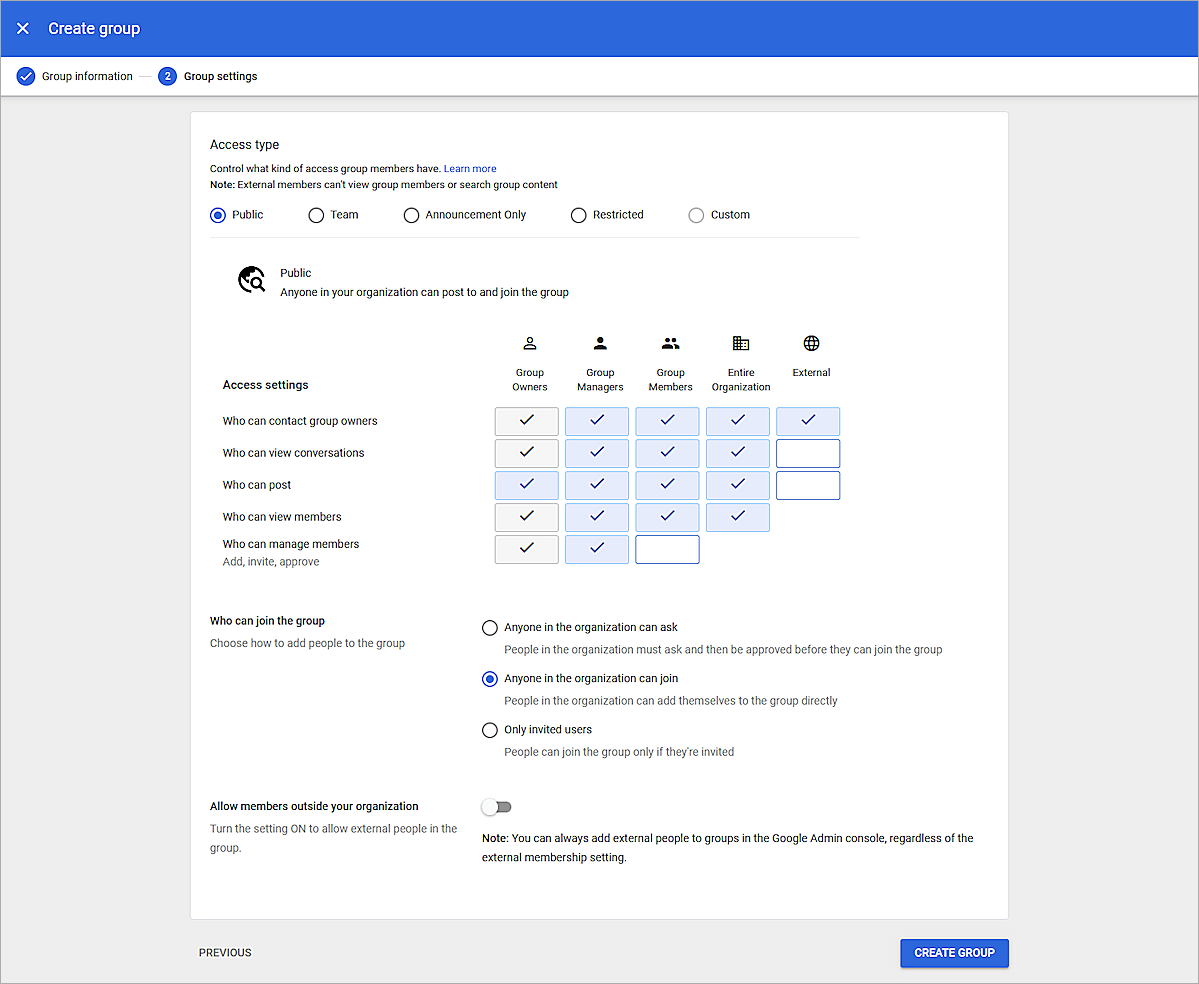Click the CREATE GROUP button
The image size is (1199, 984).
(953, 953)
